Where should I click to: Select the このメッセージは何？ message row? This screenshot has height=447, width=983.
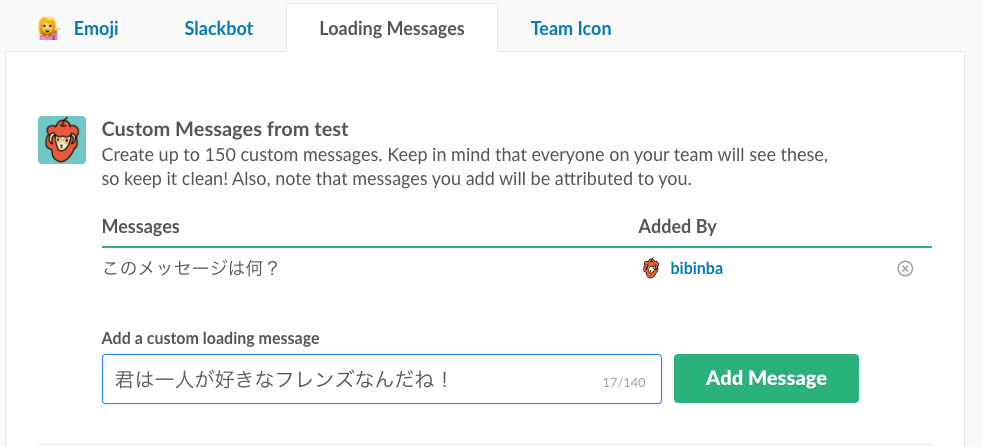pyautogui.click(x=517, y=269)
